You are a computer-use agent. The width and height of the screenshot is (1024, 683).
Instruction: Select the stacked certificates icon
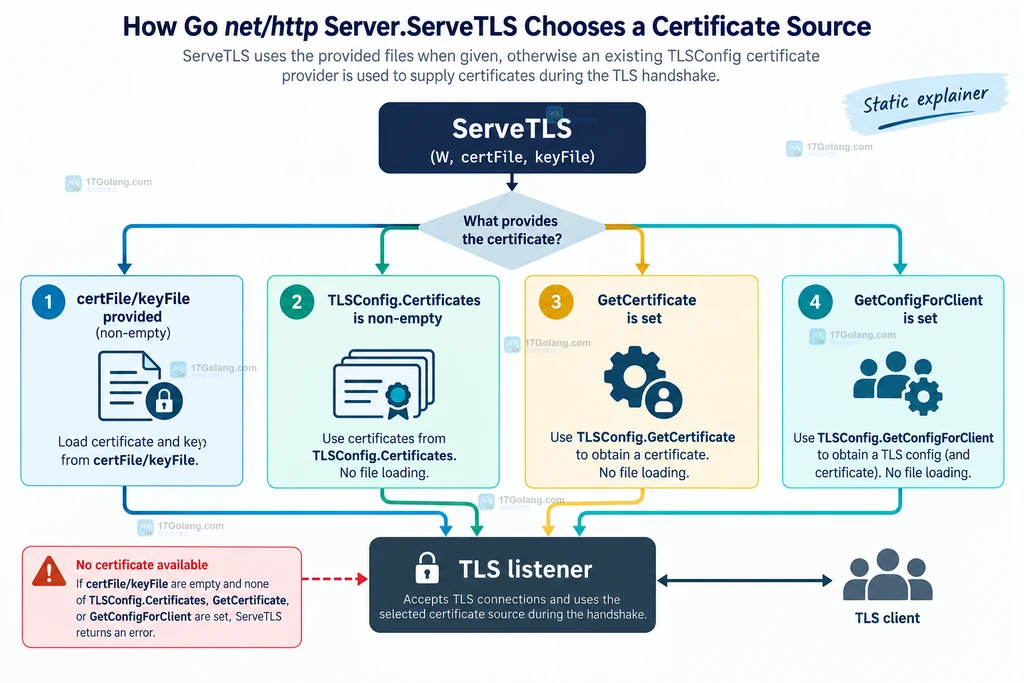pyautogui.click(x=384, y=384)
